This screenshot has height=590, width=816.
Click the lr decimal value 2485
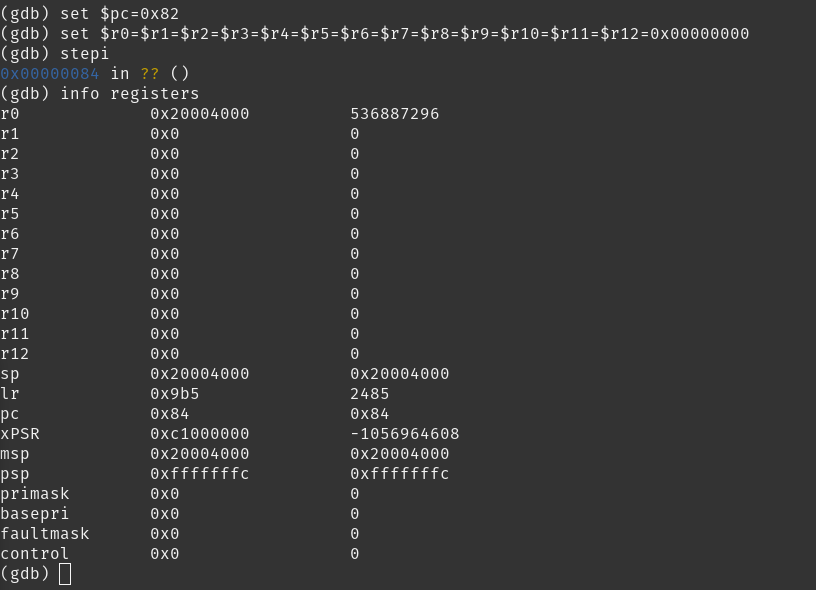[x=370, y=394]
